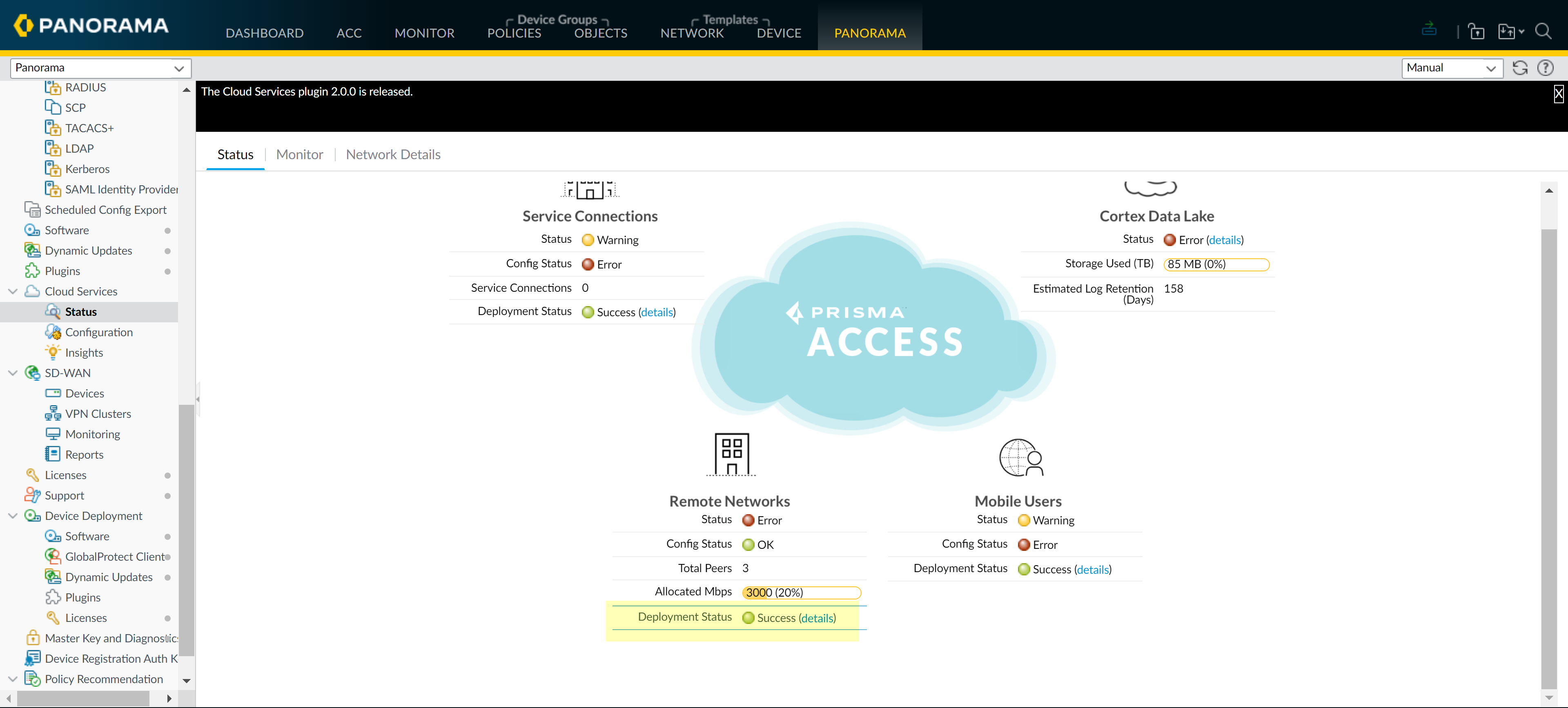1568x708 pixels.
Task: Click the Remote Networks building icon
Action: [x=731, y=454]
